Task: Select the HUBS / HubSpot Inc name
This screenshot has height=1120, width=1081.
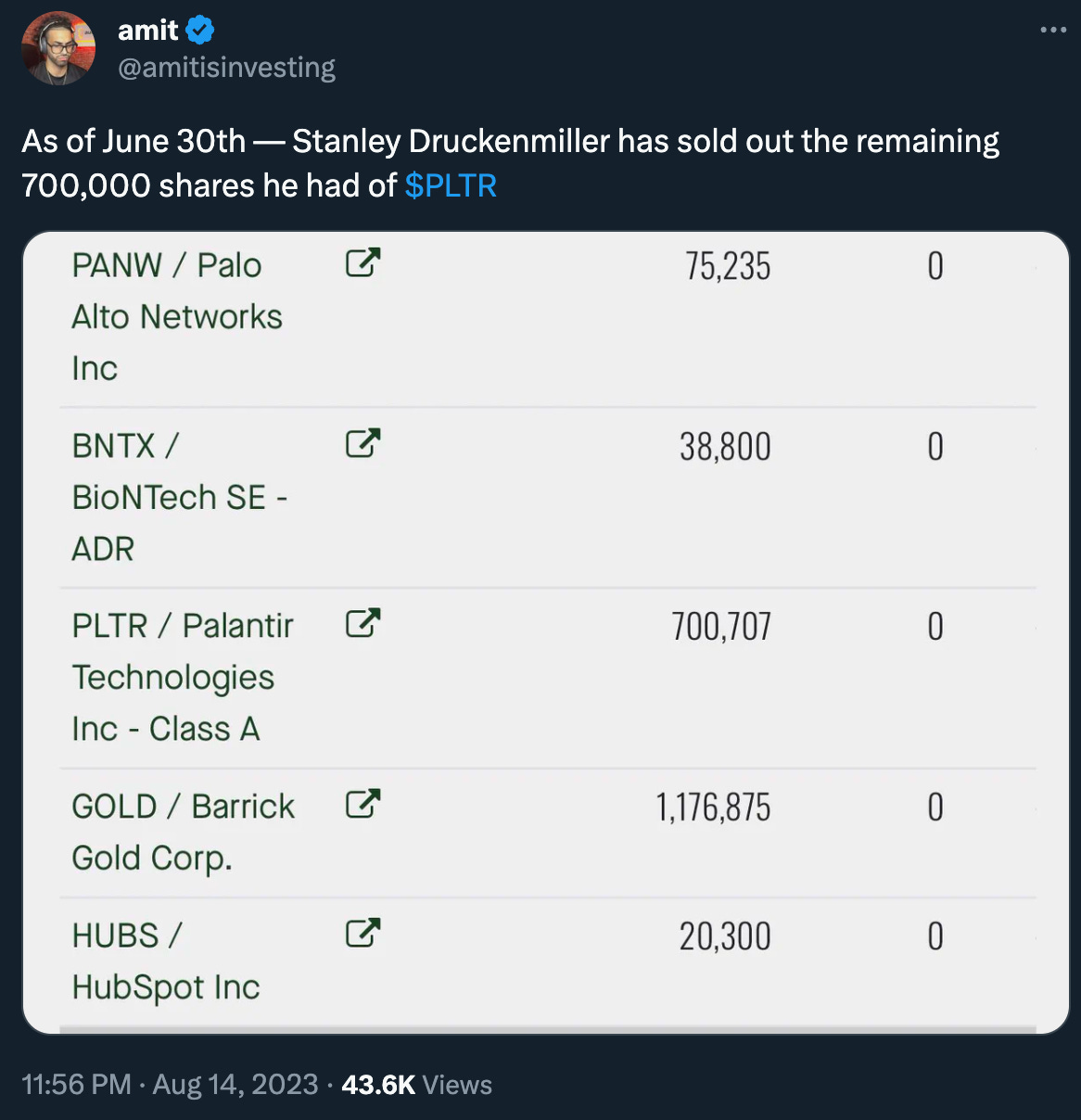Action: (166, 961)
